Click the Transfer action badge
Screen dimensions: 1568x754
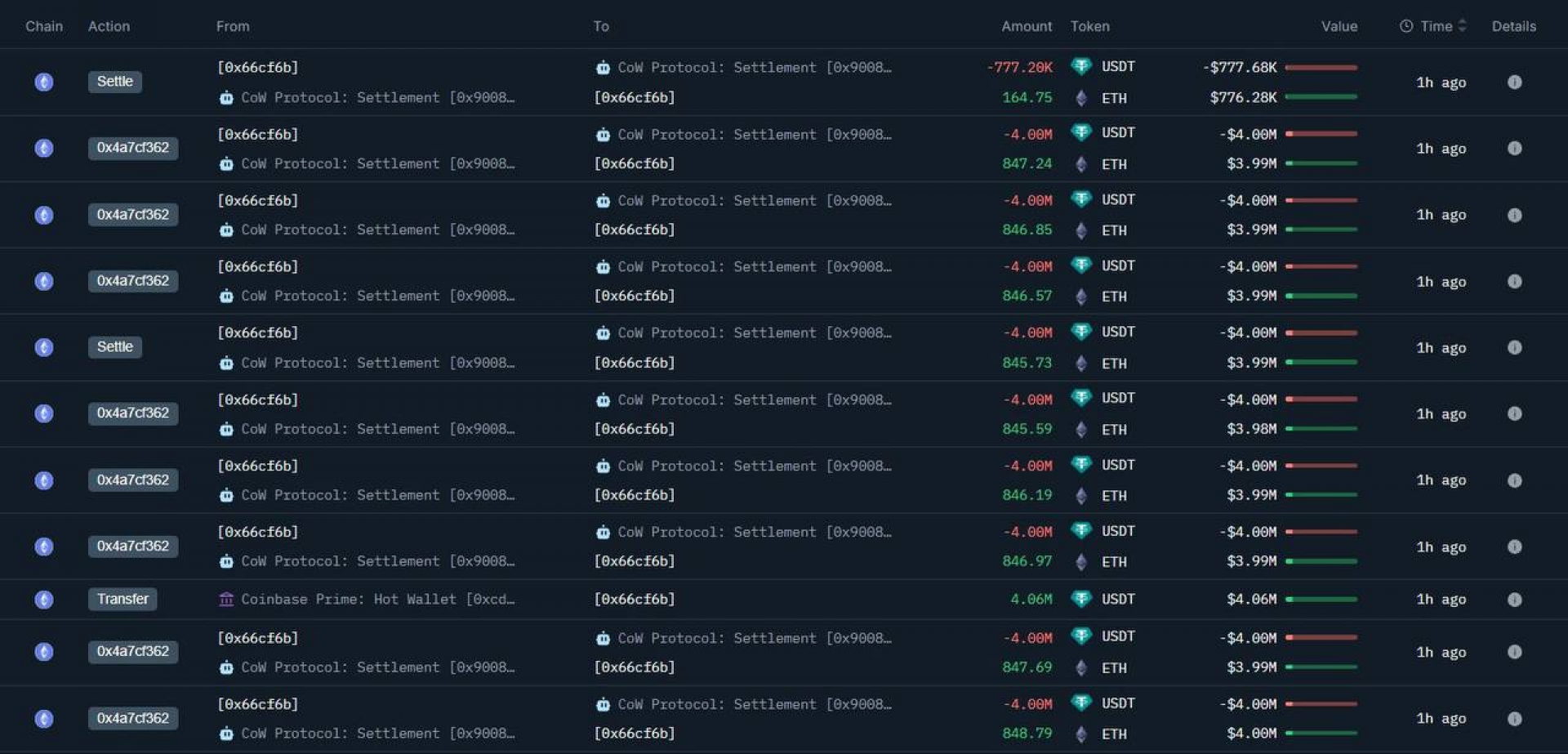(122, 600)
